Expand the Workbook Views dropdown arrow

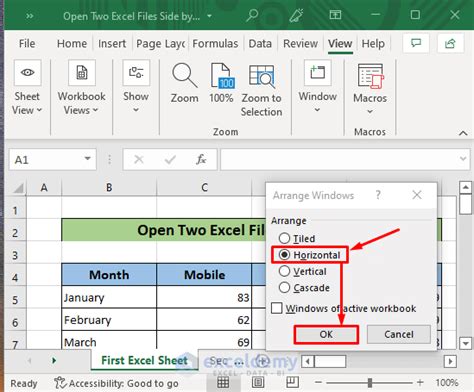point(95,110)
